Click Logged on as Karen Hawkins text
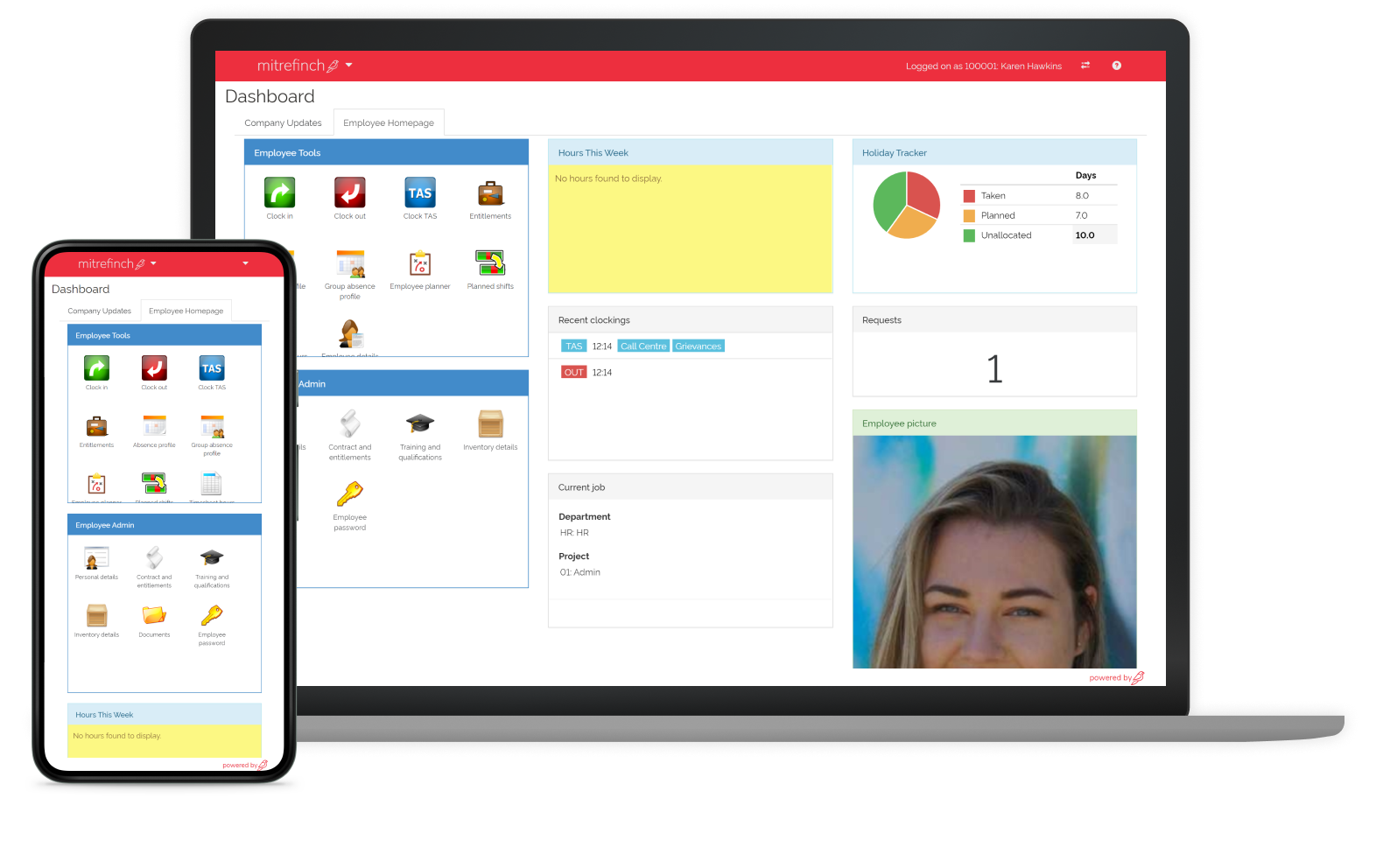The image size is (1376, 868). (x=984, y=66)
